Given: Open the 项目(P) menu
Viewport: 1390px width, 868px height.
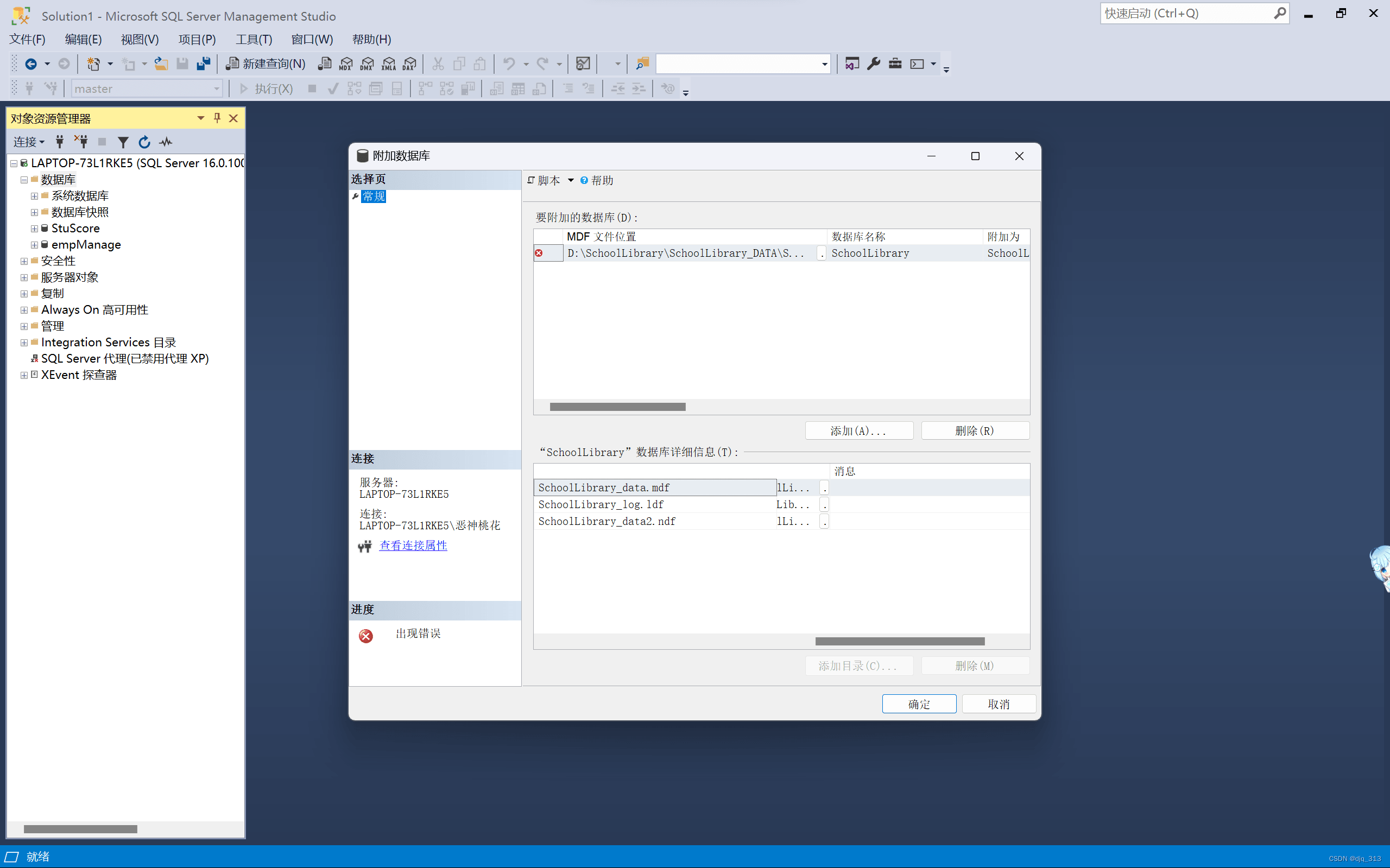Looking at the screenshot, I should tap(197, 39).
